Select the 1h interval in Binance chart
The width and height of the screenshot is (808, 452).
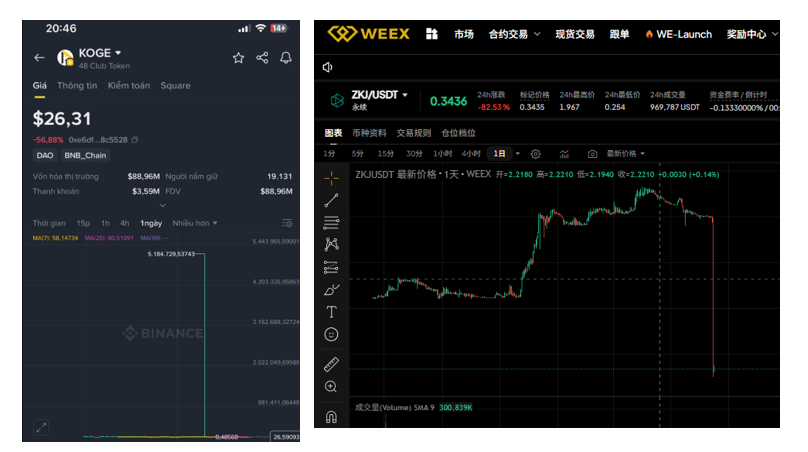pyautogui.click(x=105, y=223)
